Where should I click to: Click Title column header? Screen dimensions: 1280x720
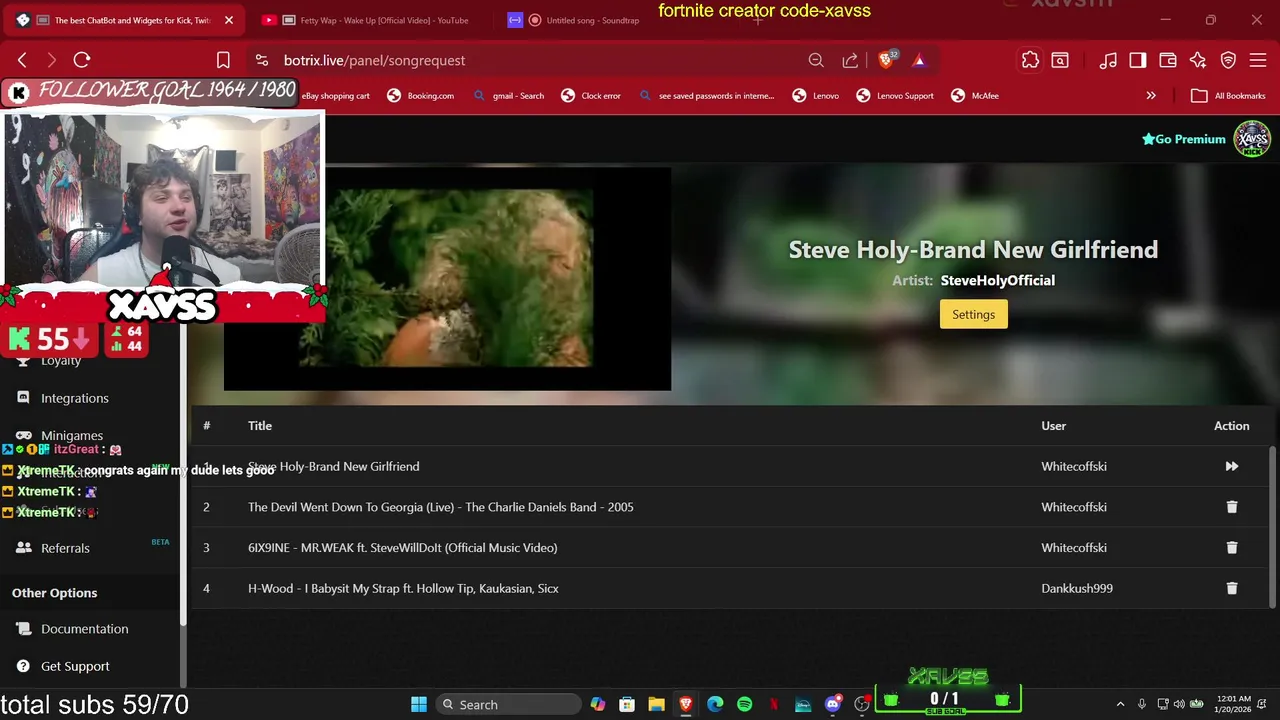[x=260, y=426]
